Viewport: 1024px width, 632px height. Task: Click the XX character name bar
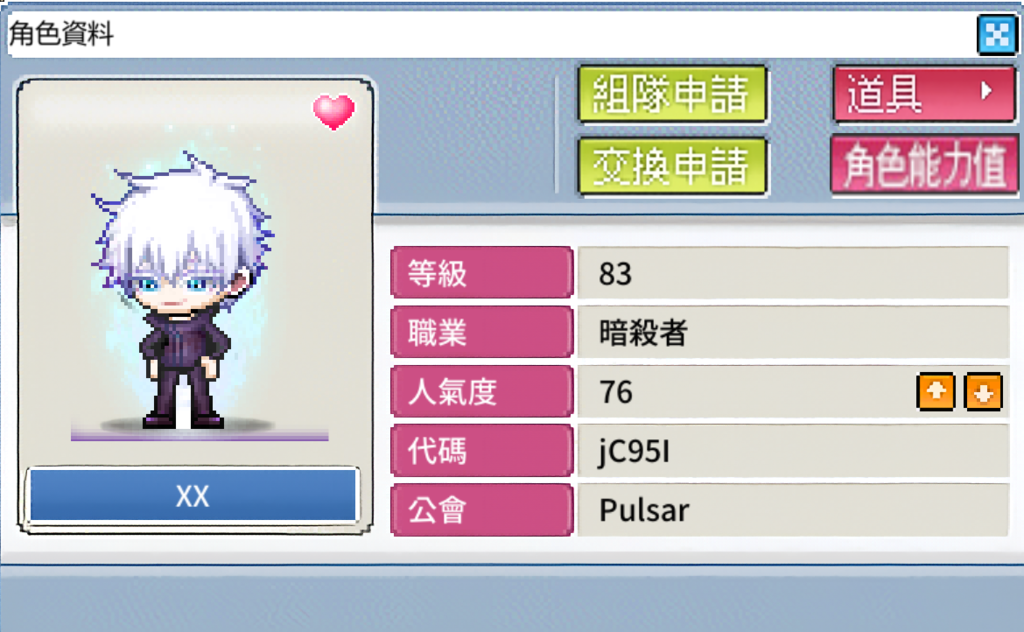click(193, 495)
